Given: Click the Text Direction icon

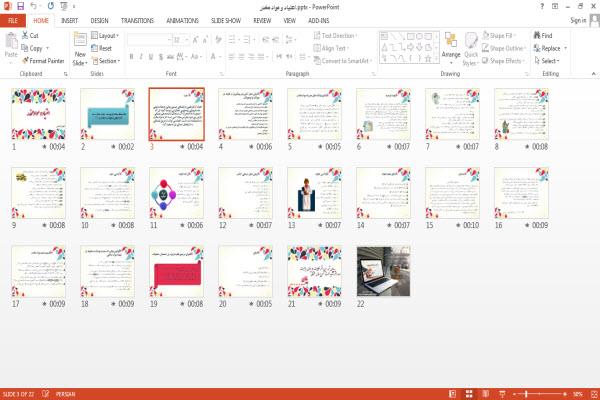Looking at the screenshot, I should 317,35.
